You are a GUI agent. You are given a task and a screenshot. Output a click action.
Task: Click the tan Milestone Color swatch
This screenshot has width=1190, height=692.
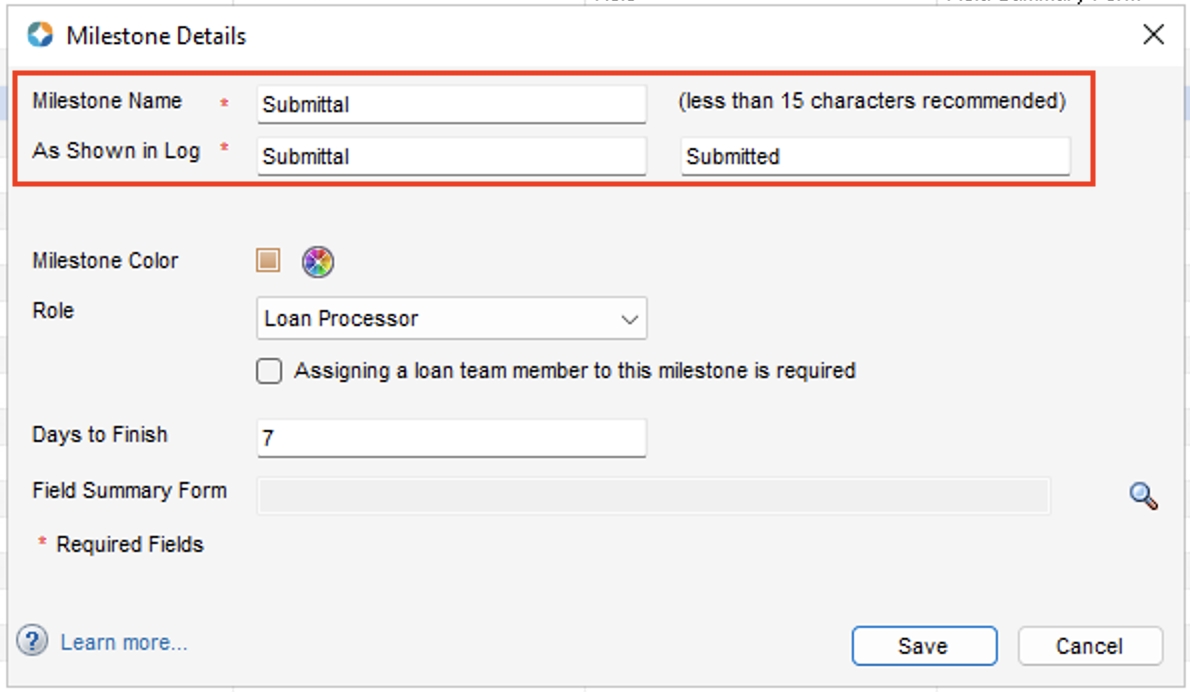click(x=268, y=261)
